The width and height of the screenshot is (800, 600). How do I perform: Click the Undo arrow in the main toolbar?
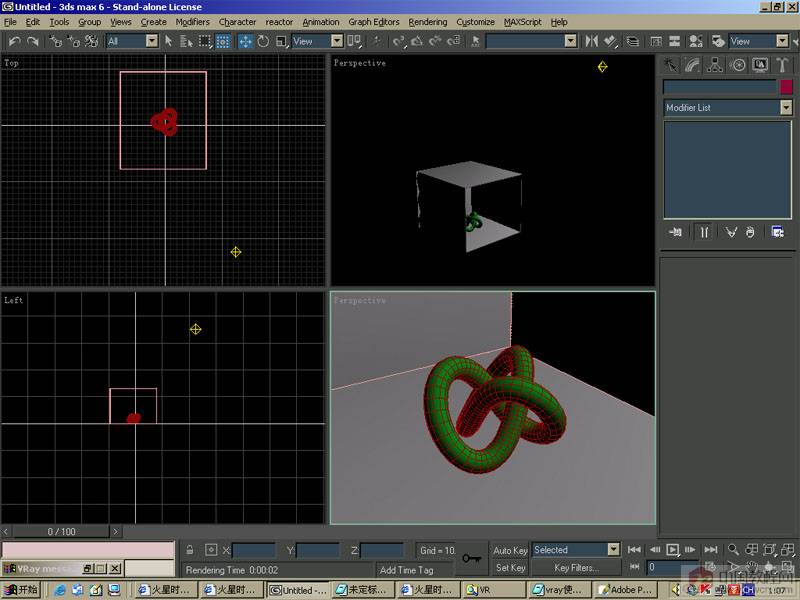[x=15, y=41]
